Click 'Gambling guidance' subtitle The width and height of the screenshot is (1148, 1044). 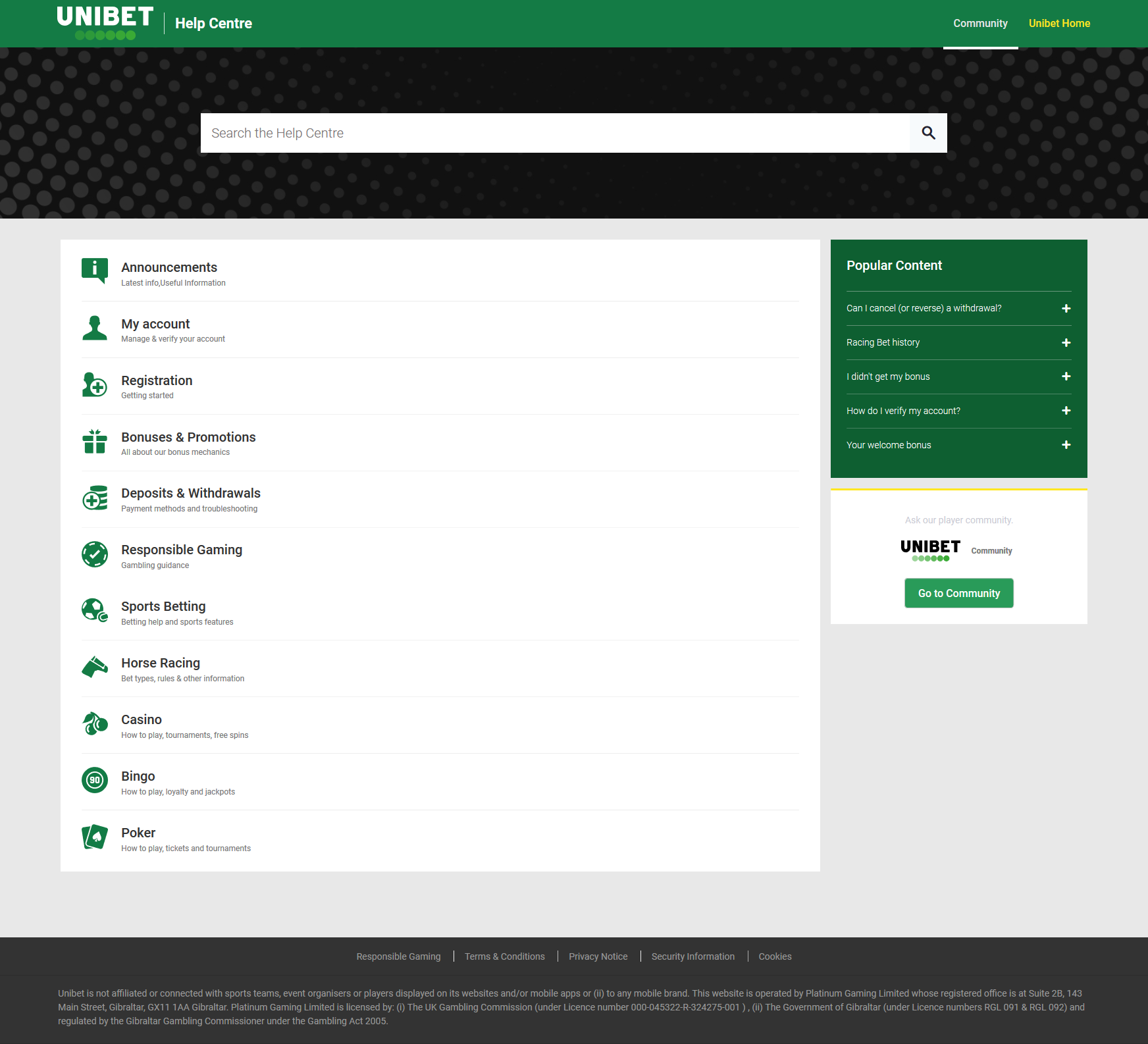coord(155,565)
